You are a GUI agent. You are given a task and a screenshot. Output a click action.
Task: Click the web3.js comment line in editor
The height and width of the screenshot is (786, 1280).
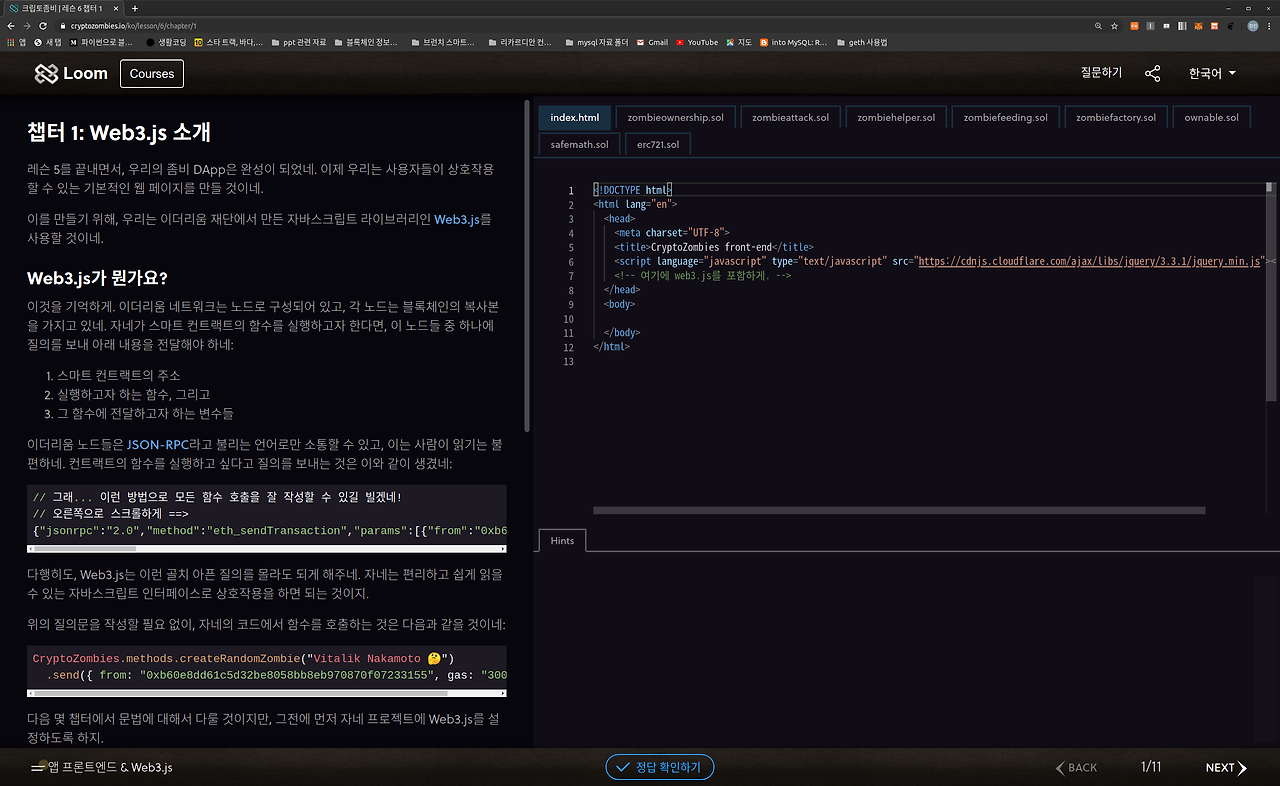click(x=703, y=275)
